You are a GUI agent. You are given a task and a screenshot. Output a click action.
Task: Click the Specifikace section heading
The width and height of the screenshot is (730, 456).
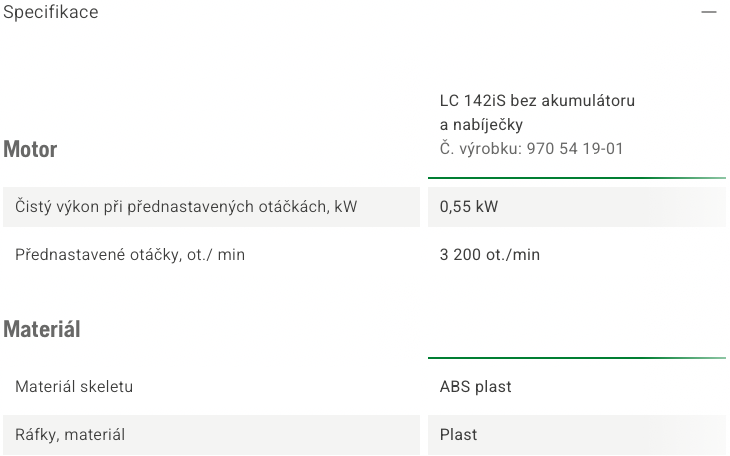(51, 12)
